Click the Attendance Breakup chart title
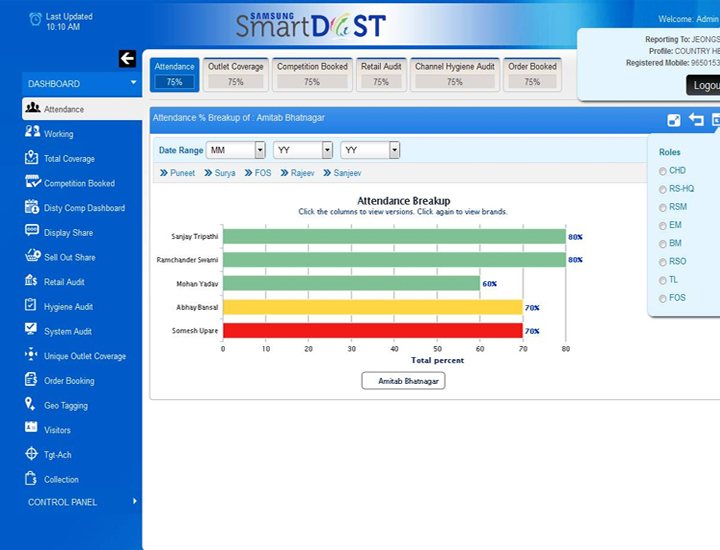This screenshot has width=720, height=550. coord(404,201)
